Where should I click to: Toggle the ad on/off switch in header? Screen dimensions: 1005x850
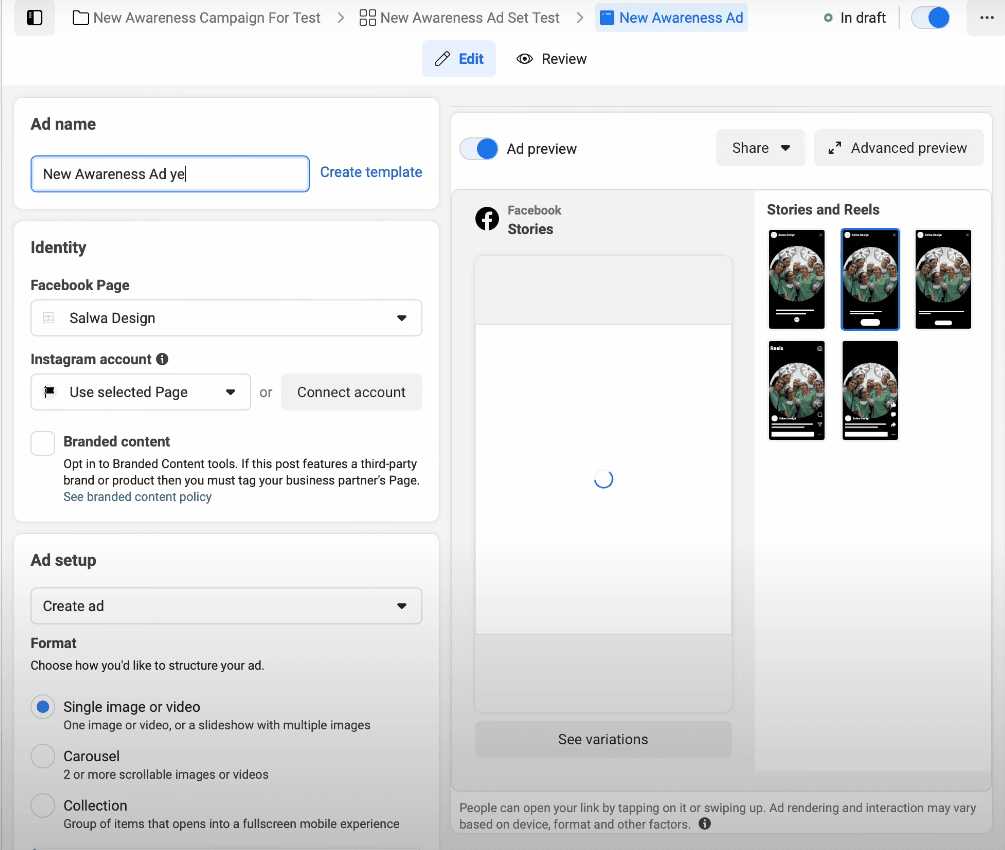click(x=930, y=18)
